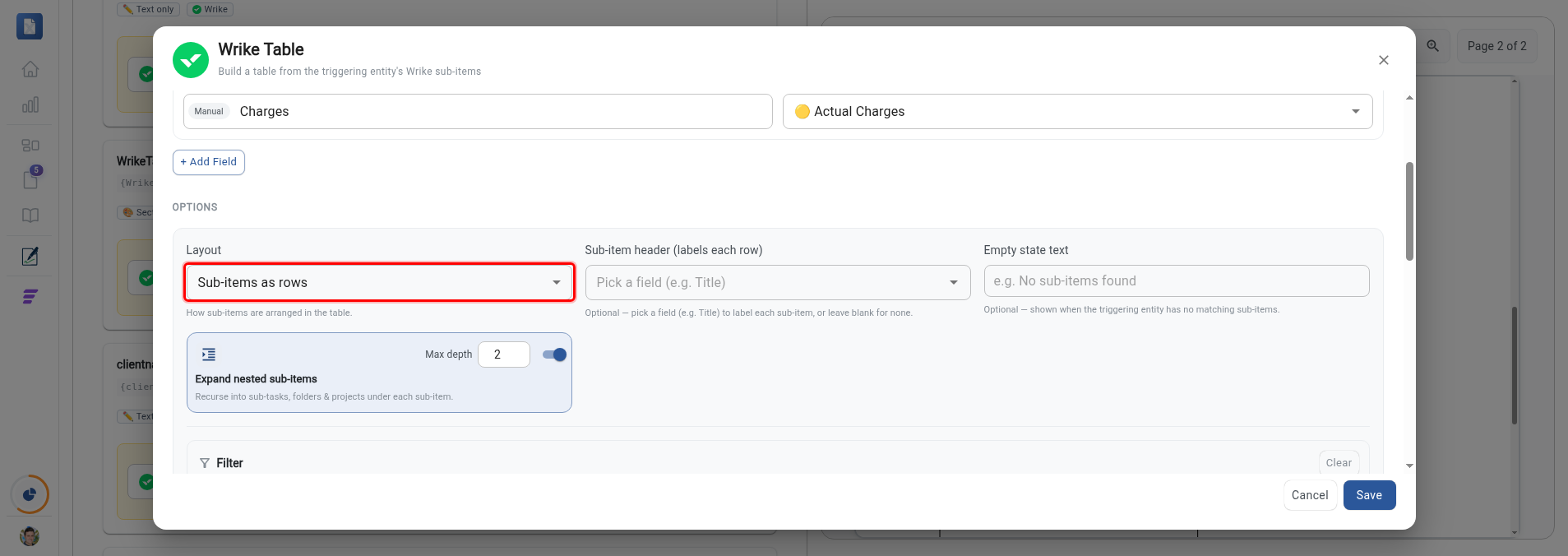
Task: Close the Wrike Table dialog
Action: point(1384,60)
